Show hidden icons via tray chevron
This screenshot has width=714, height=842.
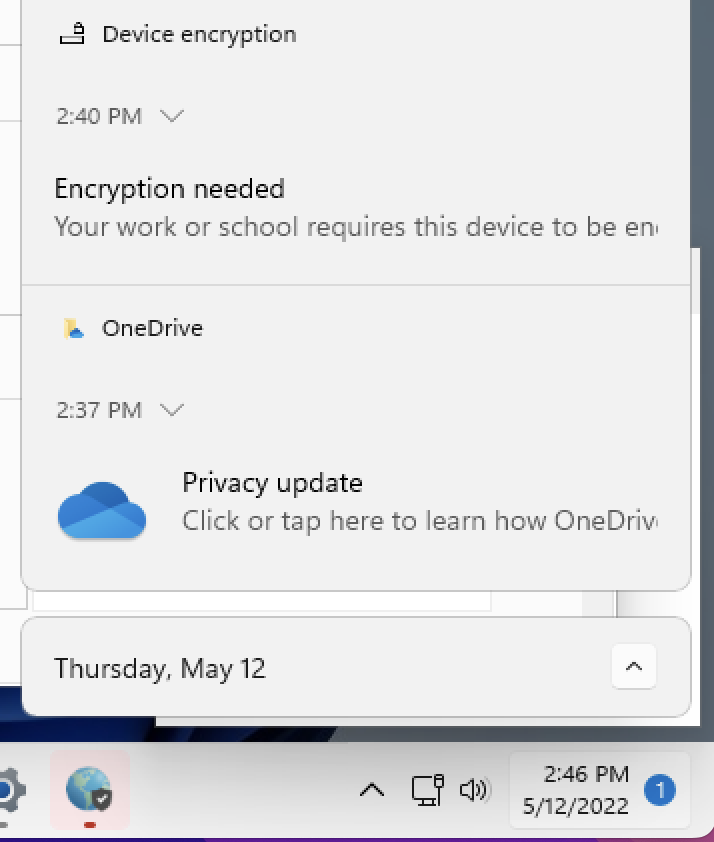point(372,790)
